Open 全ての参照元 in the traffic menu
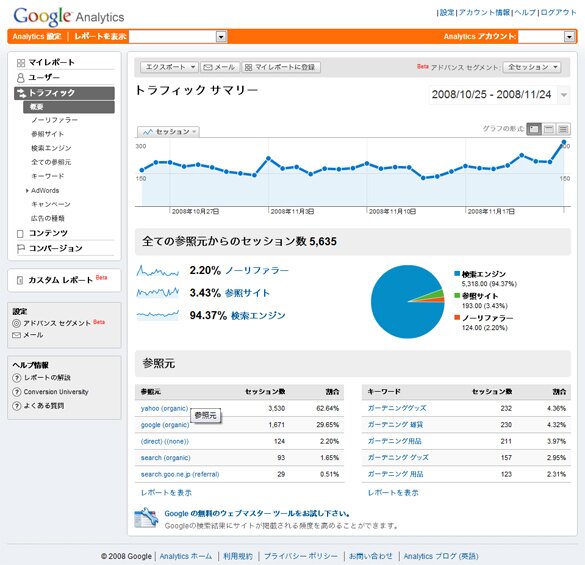Viewport: 585px width, 565px height. [x=51, y=162]
